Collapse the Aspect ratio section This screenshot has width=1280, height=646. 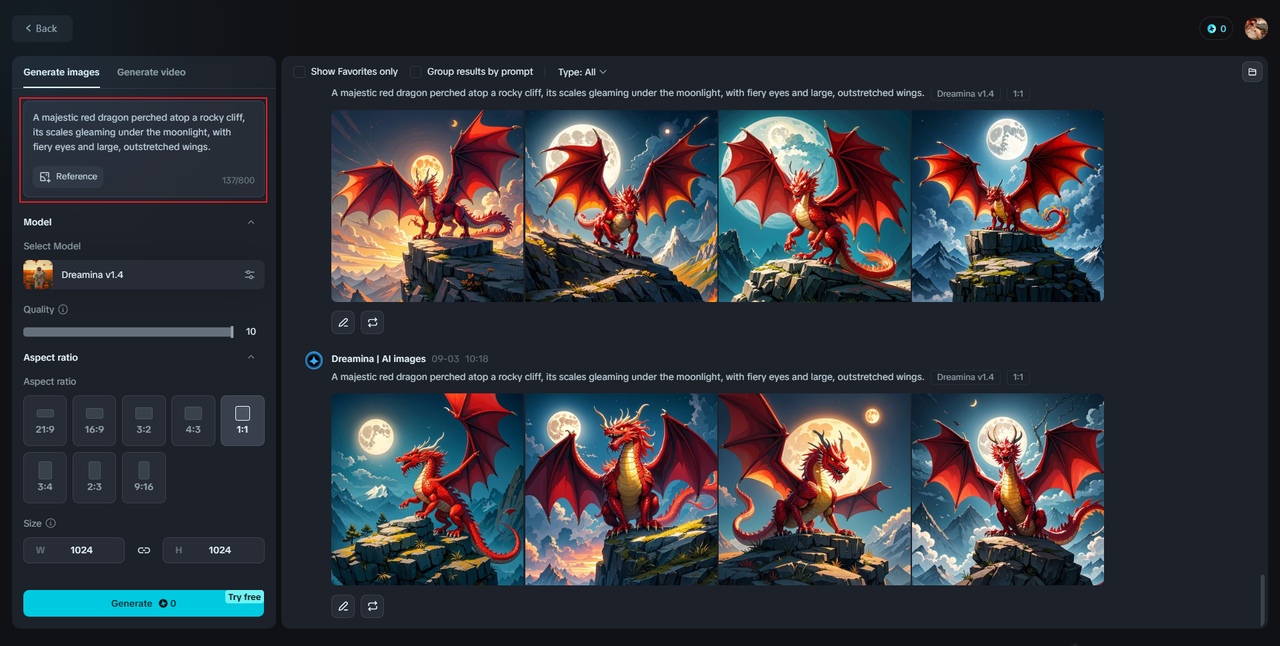(x=251, y=358)
